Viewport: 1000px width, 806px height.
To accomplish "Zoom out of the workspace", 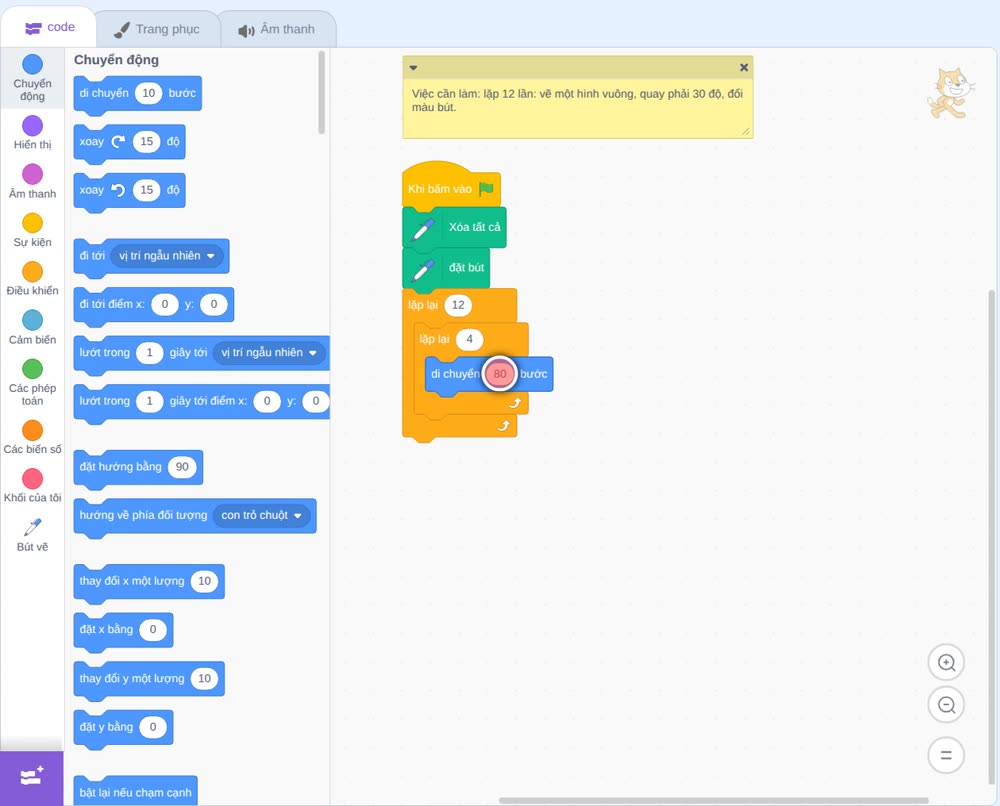I will (946, 705).
